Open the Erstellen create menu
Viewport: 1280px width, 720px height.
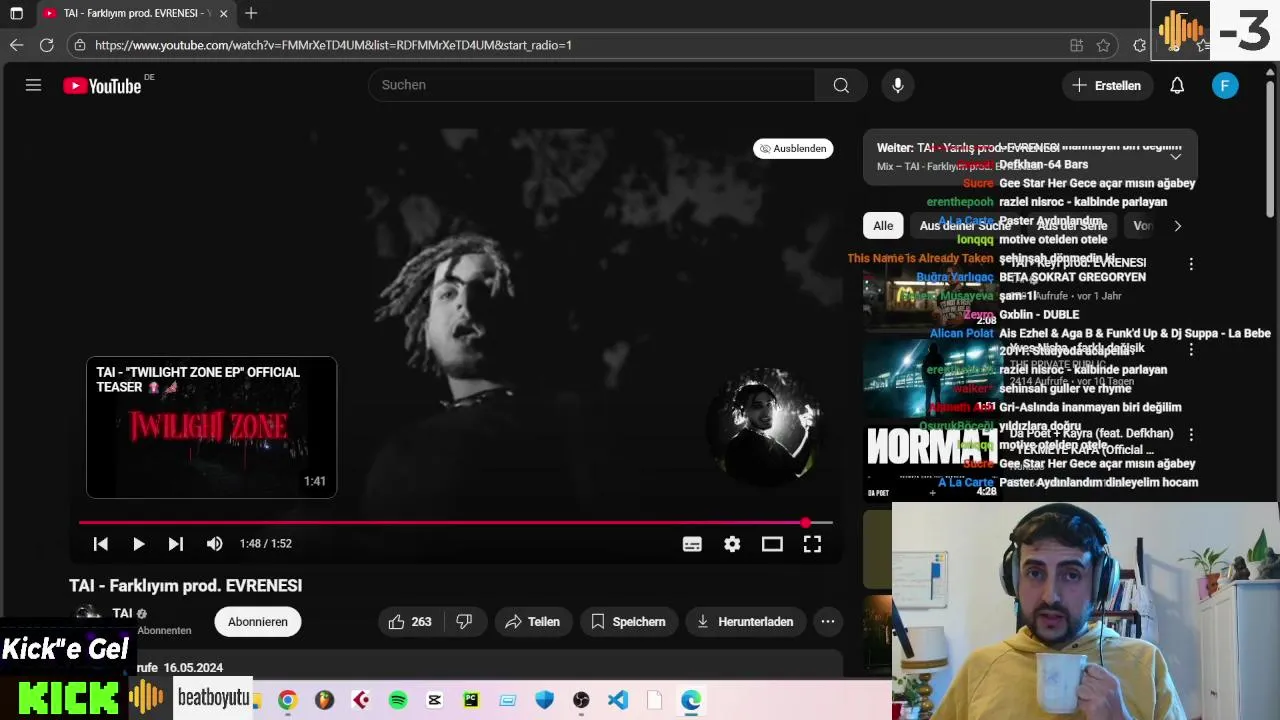point(1106,85)
